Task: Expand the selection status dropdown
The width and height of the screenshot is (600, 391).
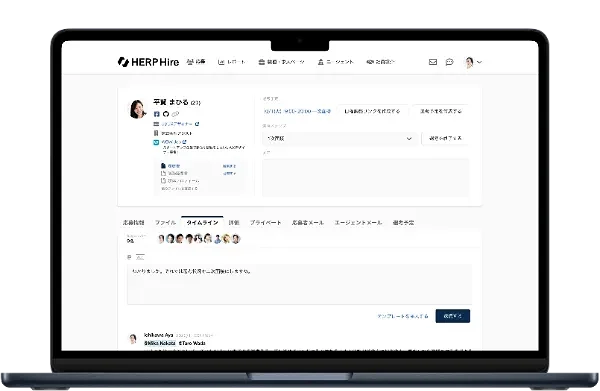Action: coord(340,138)
